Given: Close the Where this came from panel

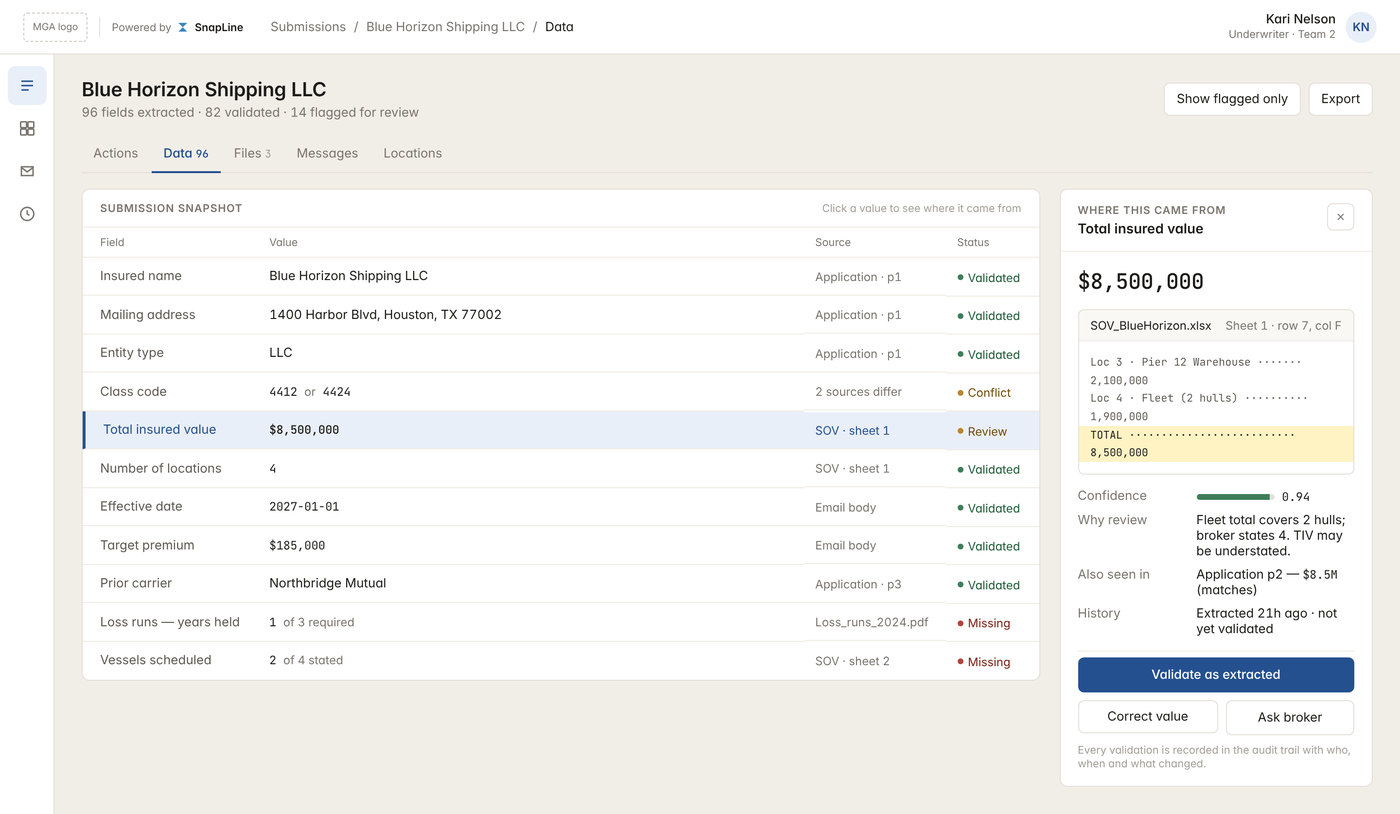Looking at the screenshot, I should (1340, 217).
